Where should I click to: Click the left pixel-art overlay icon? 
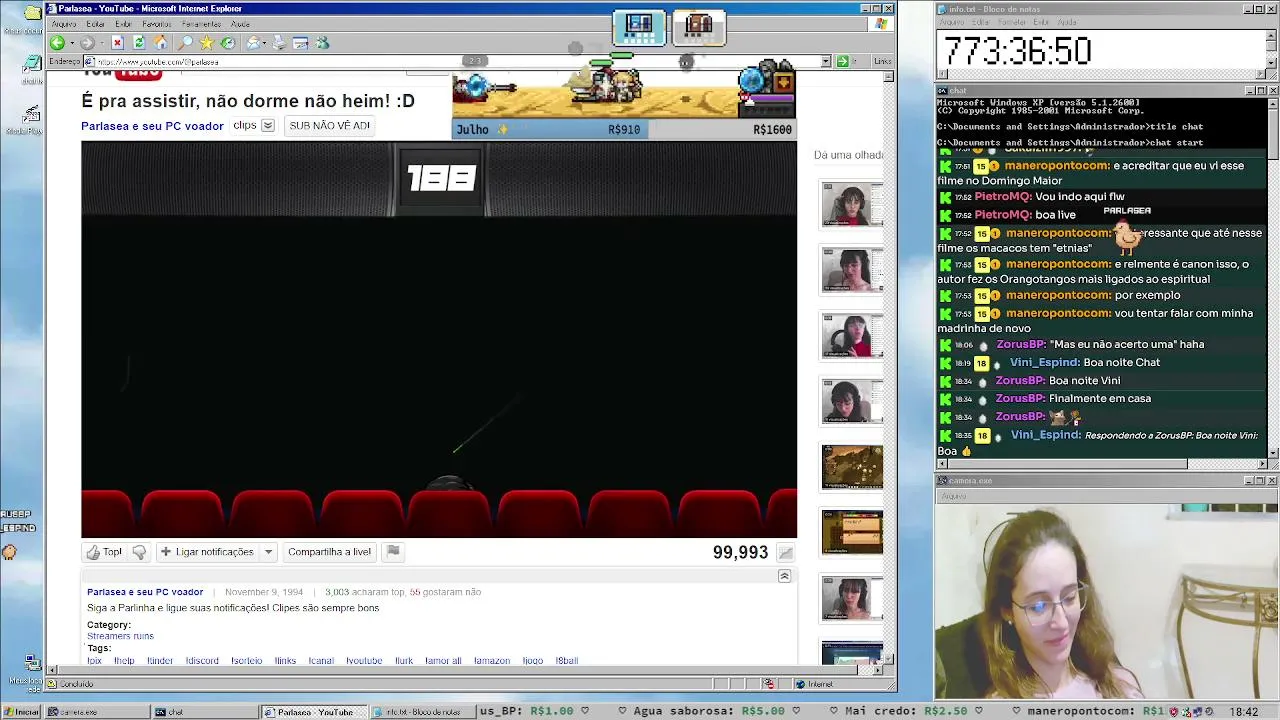pyautogui.click(x=639, y=27)
